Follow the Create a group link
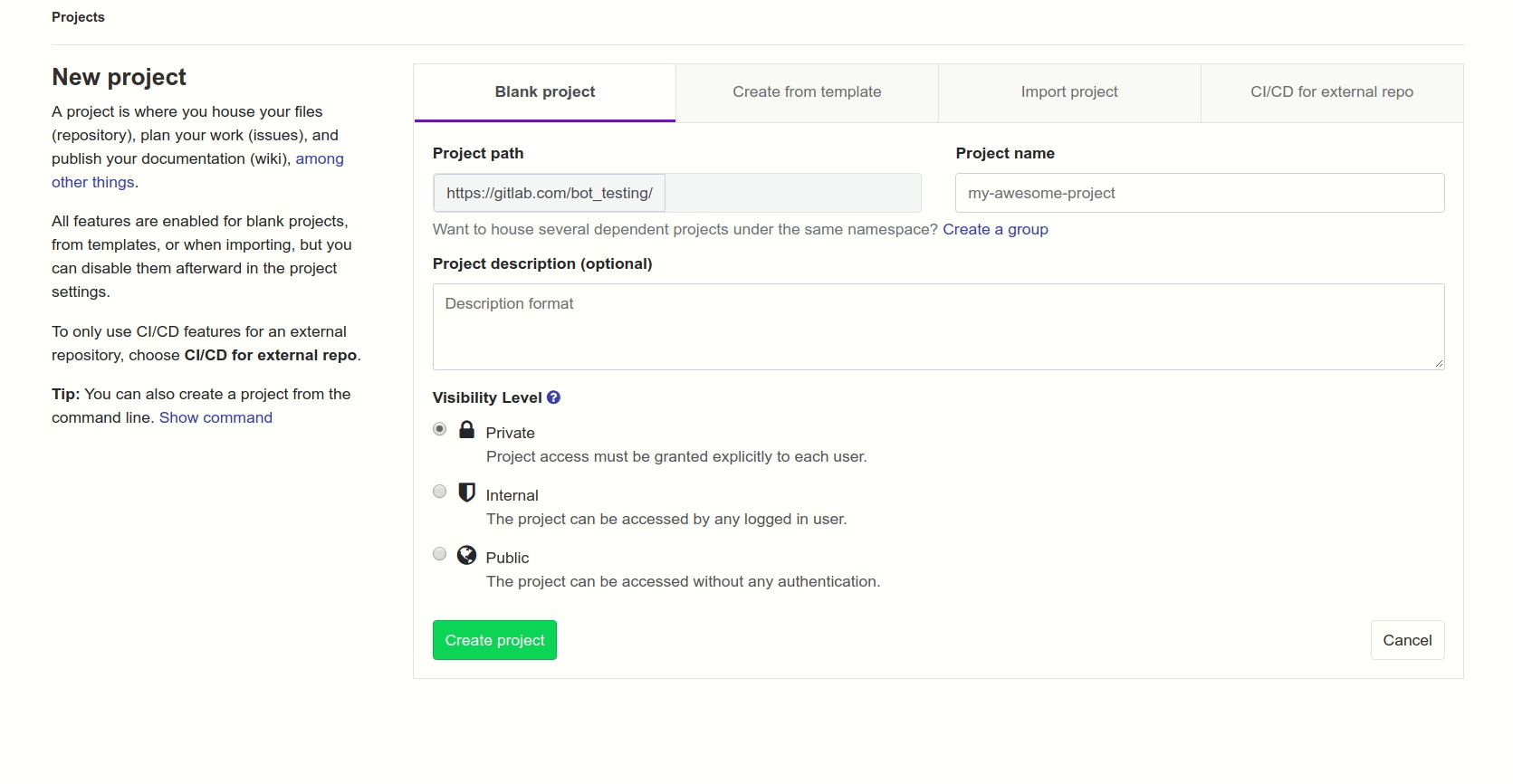 995,229
